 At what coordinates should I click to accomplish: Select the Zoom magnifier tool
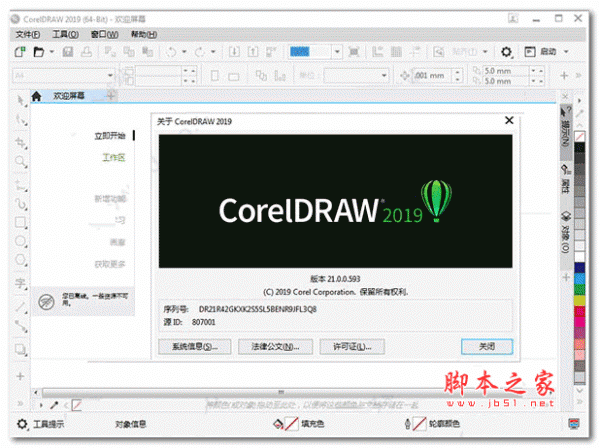(x=21, y=161)
